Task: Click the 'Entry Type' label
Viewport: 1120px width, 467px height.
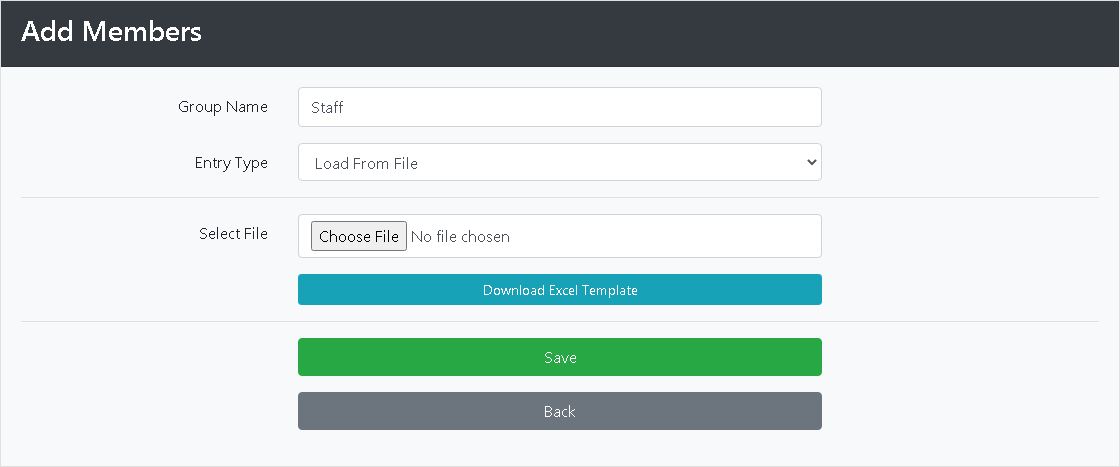Action: (x=231, y=163)
